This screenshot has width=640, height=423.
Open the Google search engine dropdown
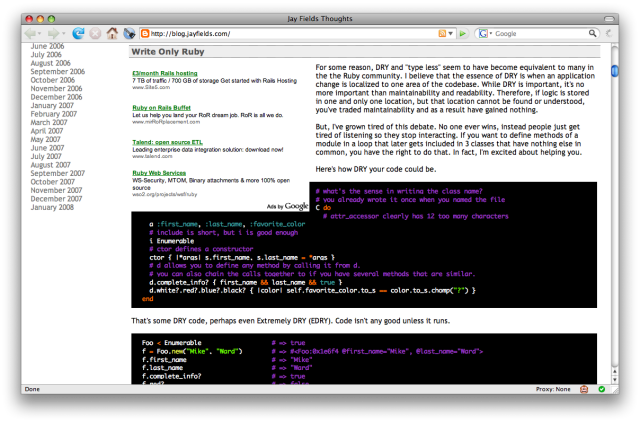[491, 33]
